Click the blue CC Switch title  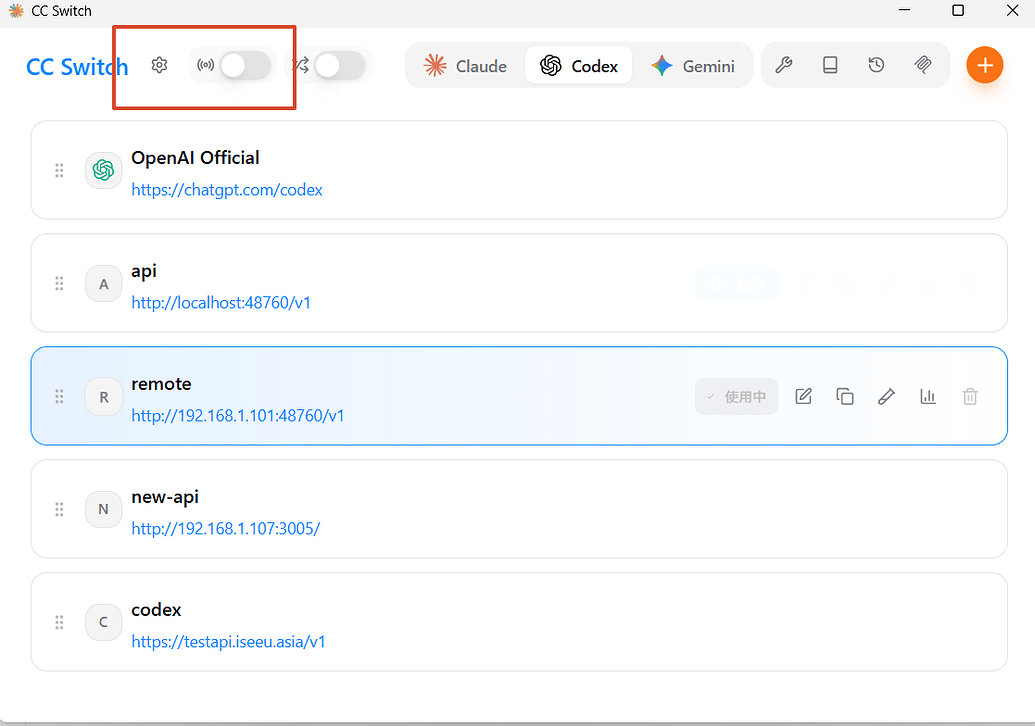(77, 67)
